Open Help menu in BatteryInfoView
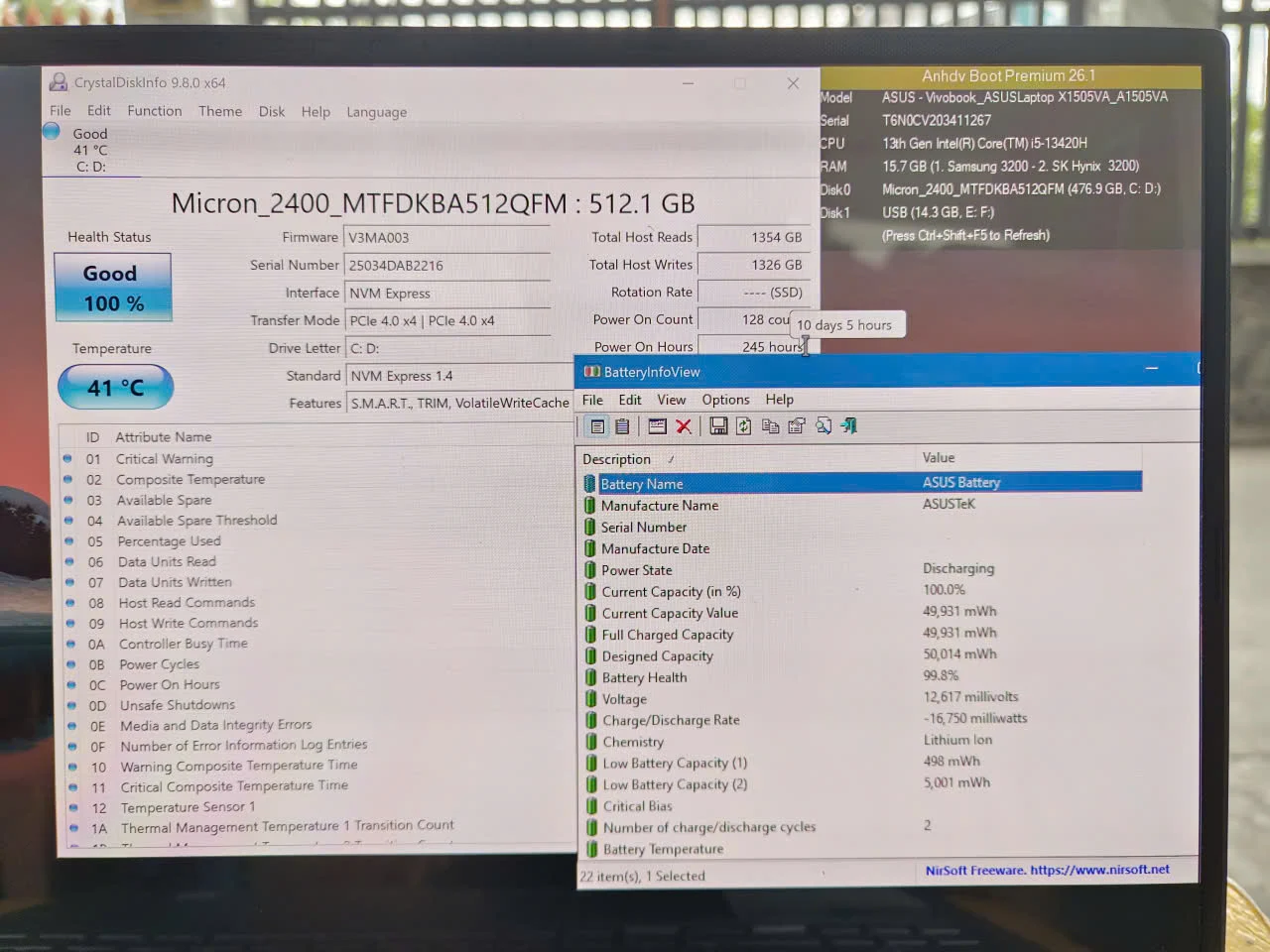The image size is (1270, 952). [780, 400]
